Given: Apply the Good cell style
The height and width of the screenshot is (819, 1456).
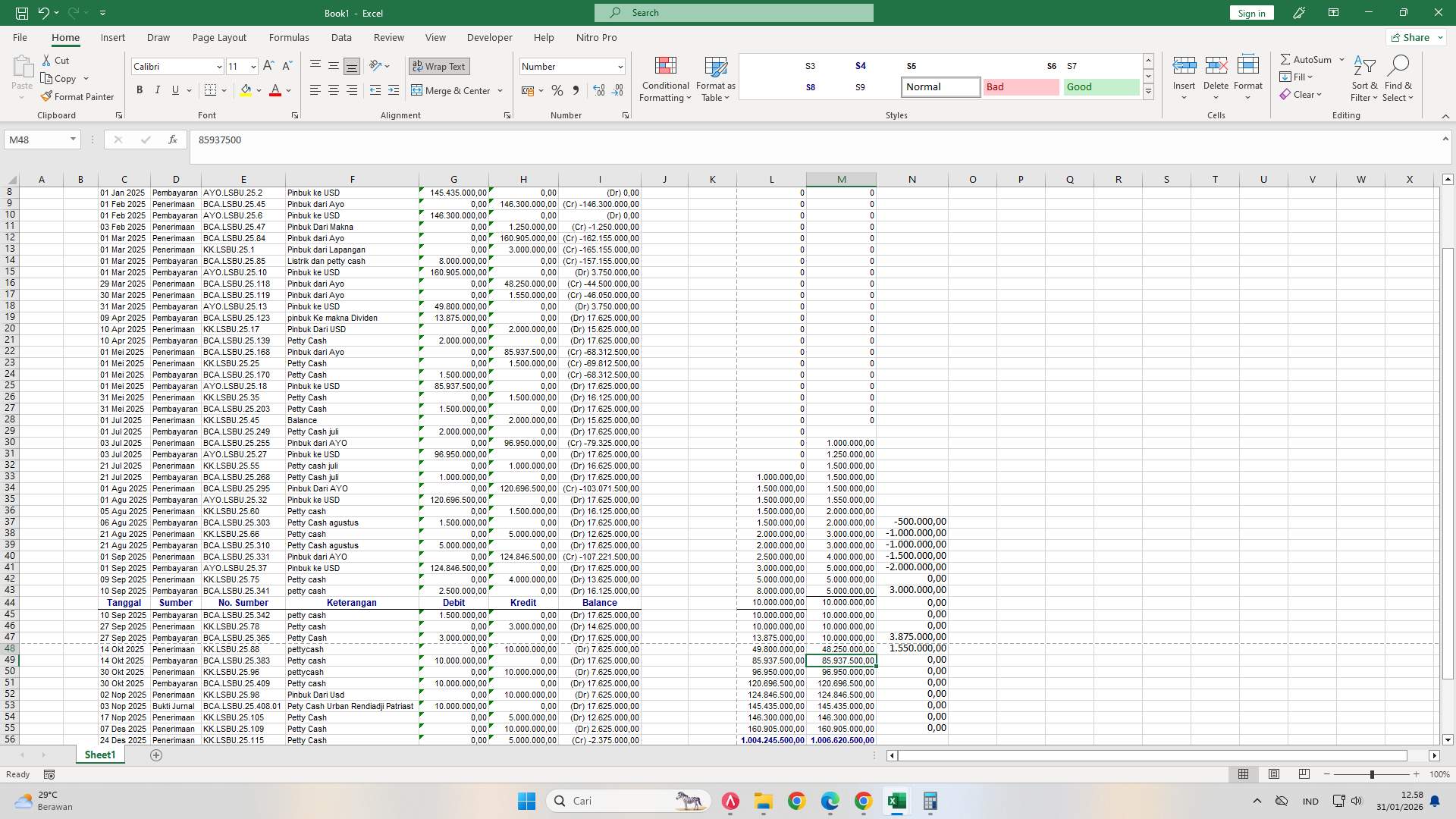Looking at the screenshot, I should tap(1100, 86).
